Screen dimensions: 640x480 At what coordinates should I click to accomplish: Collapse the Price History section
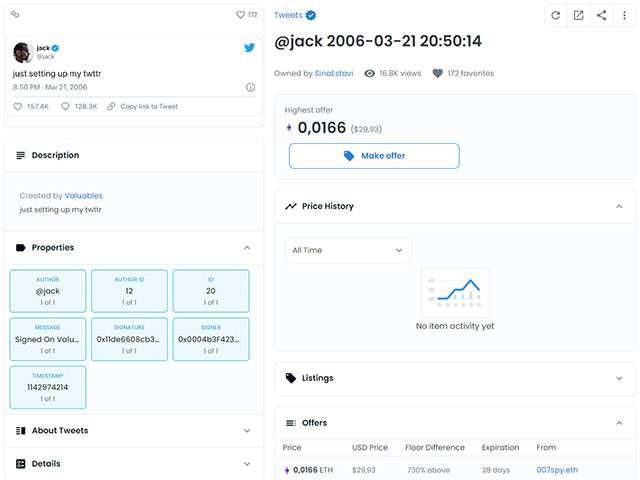tap(619, 207)
